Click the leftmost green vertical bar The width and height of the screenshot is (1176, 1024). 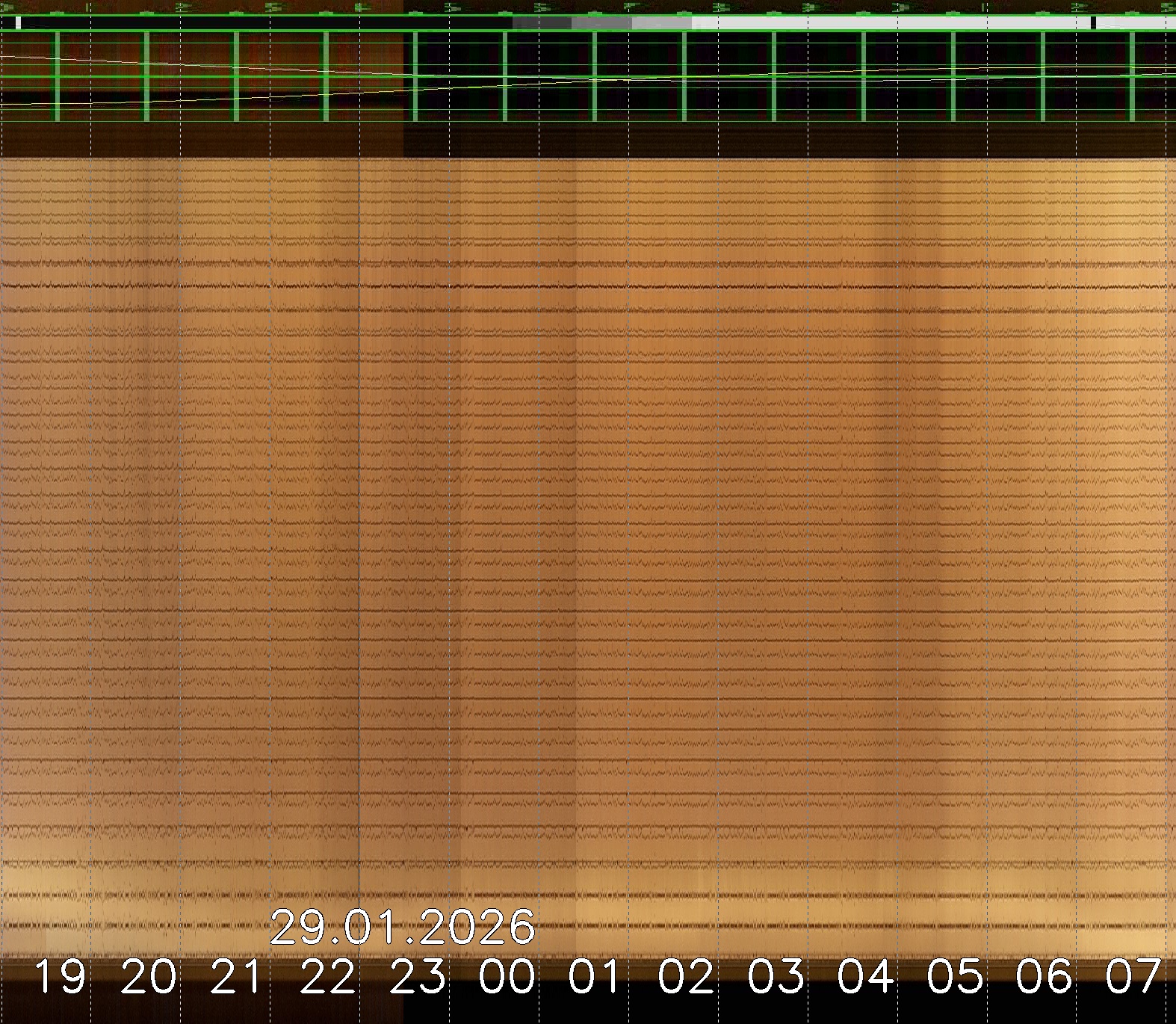[x=57, y=76]
